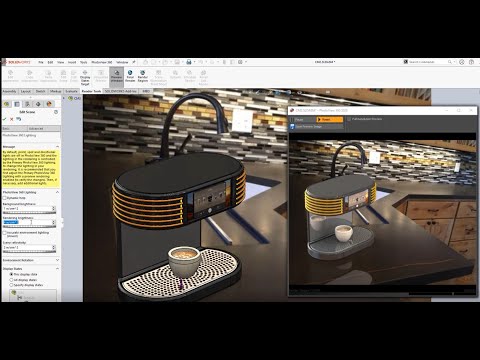This screenshot has width=480, height=360.
Task: Open the PhotoView 360 menu
Action: pos(102,62)
